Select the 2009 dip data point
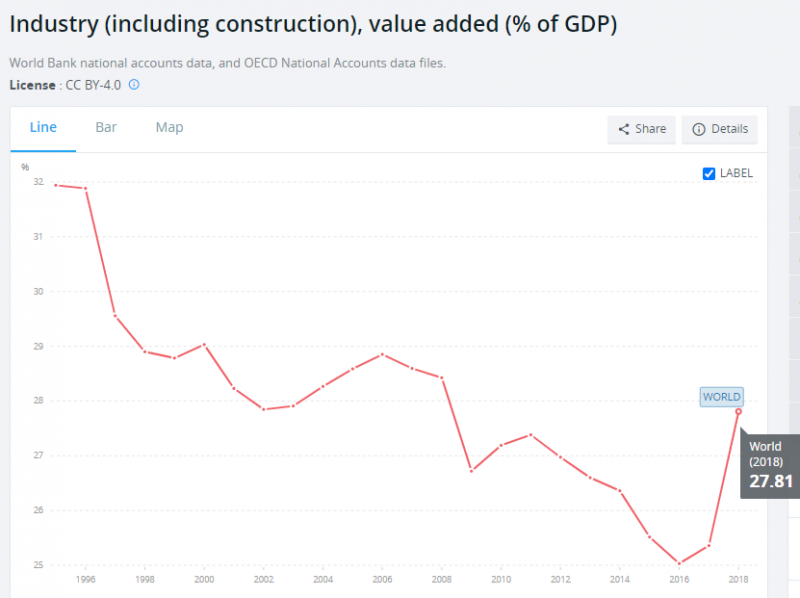Viewport: 800px width, 598px height. pos(471,470)
